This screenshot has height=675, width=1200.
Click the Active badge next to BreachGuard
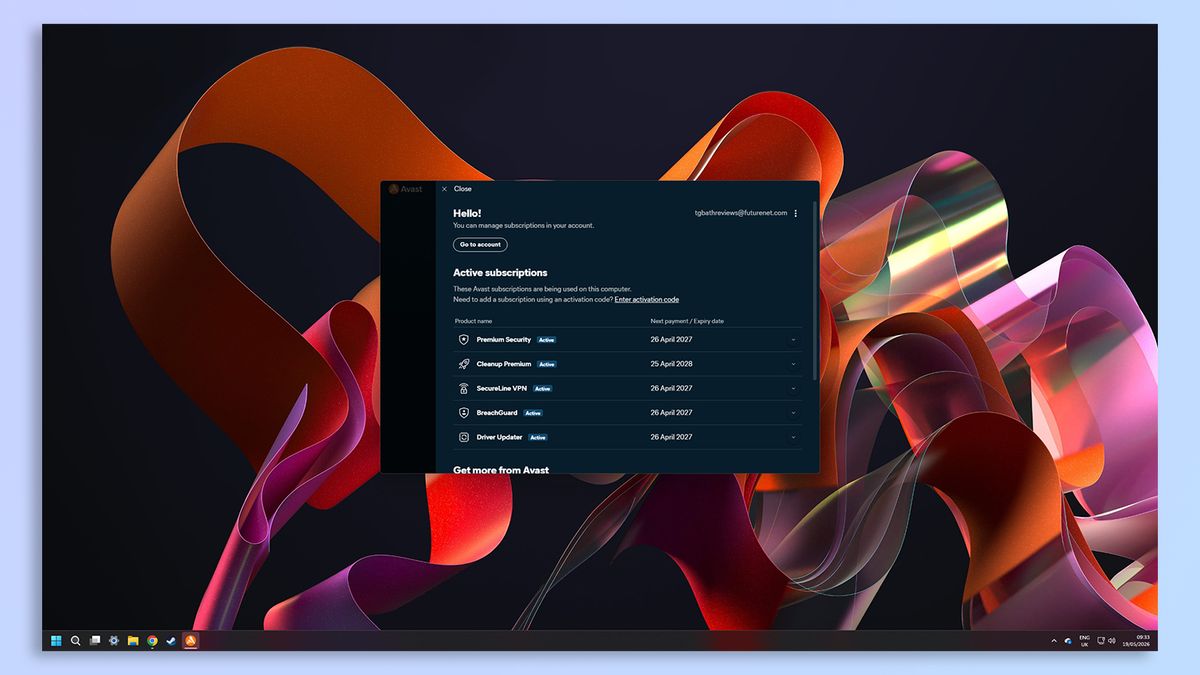(533, 413)
